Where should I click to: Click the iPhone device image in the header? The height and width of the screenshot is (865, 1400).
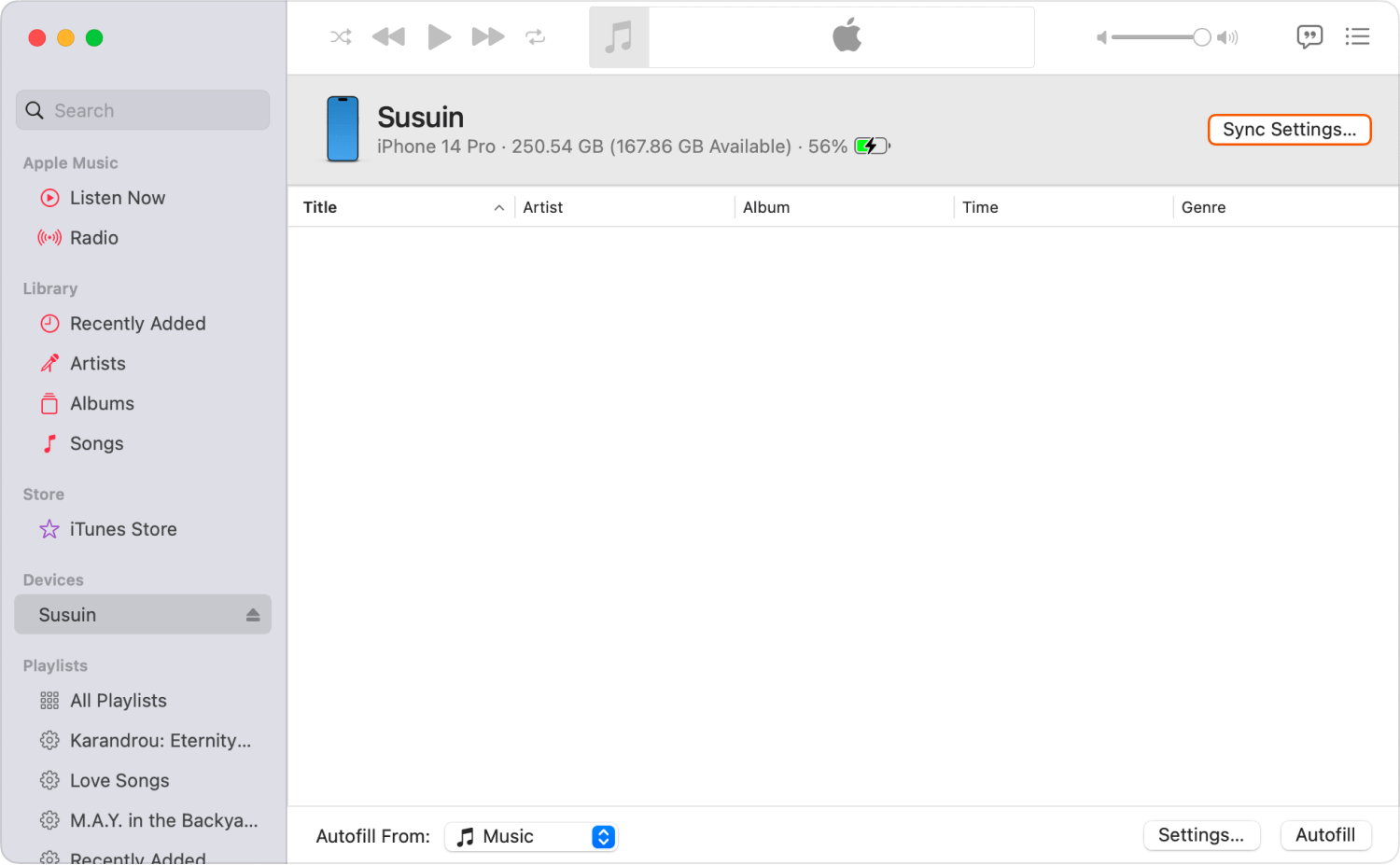(x=343, y=129)
